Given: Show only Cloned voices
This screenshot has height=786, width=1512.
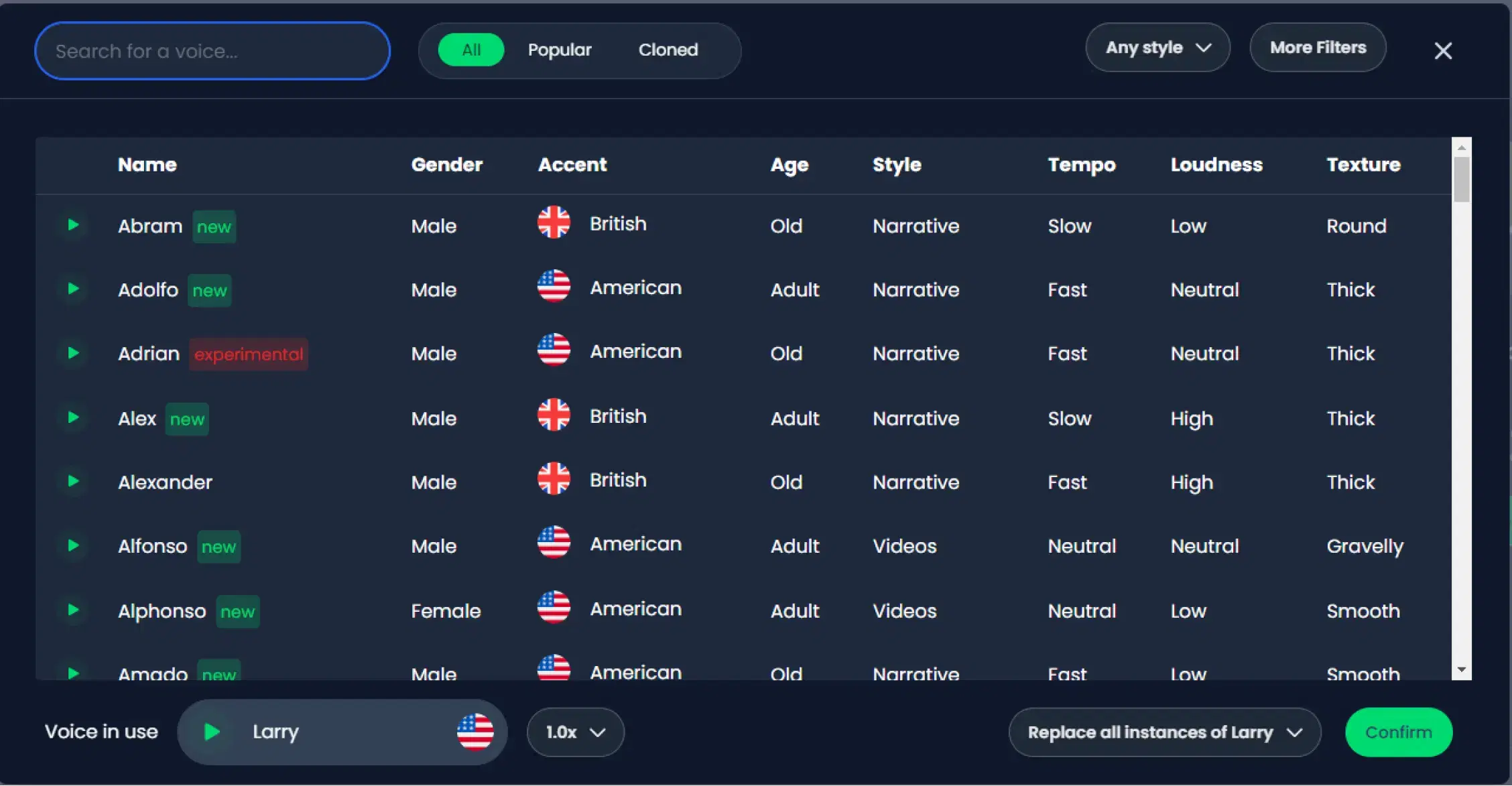Looking at the screenshot, I should pyautogui.click(x=668, y=50).
